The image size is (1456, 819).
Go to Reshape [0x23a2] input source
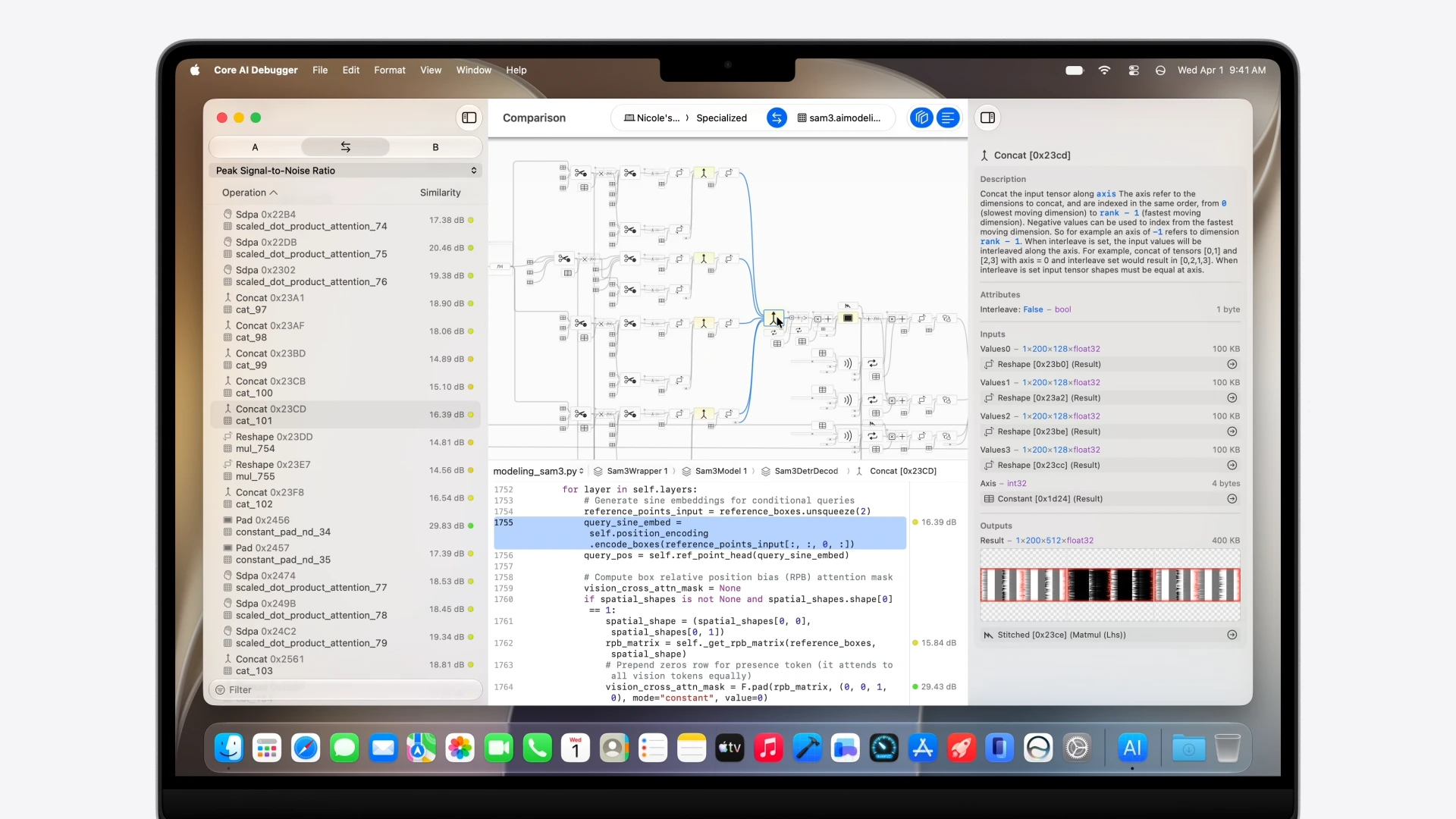pyautogui.click(x=1232, y=398)
